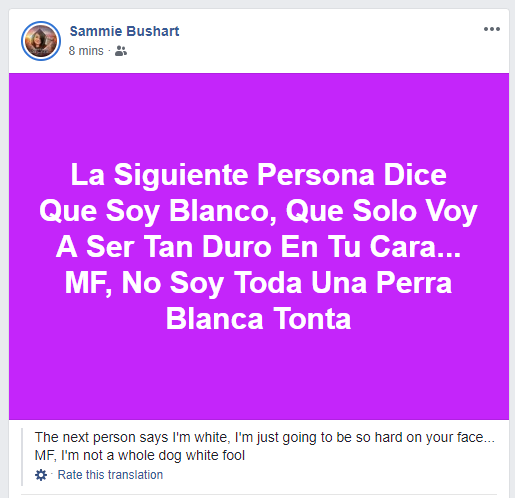Viewport: 515px width, 498px height.
Task: Click the word "Sammie" in the post header
Action: (x=96, y=31)
